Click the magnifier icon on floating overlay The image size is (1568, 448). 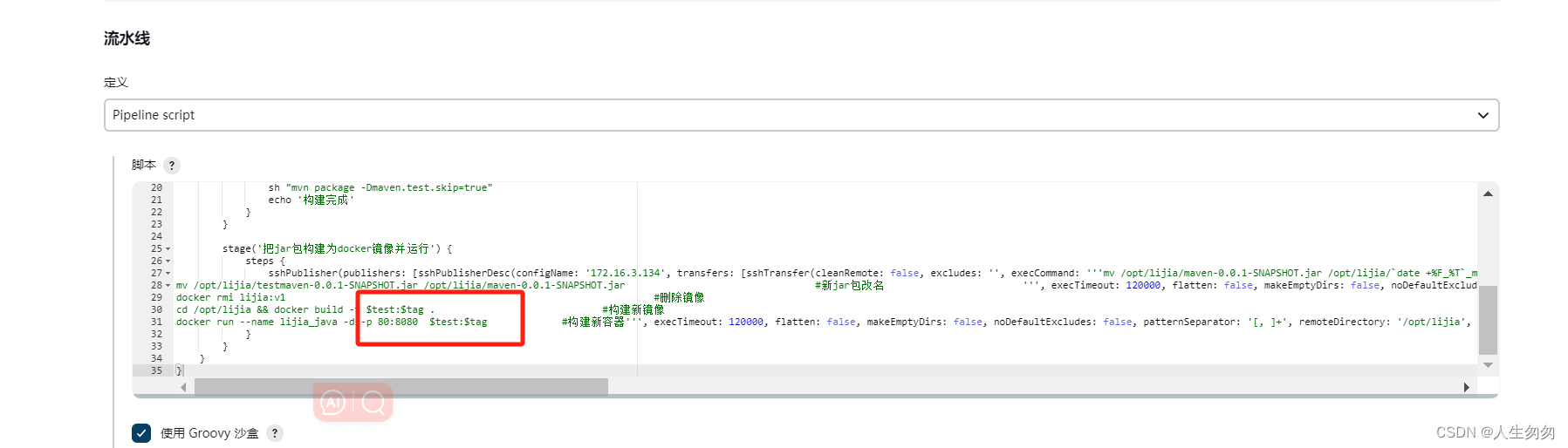point(373,403)
